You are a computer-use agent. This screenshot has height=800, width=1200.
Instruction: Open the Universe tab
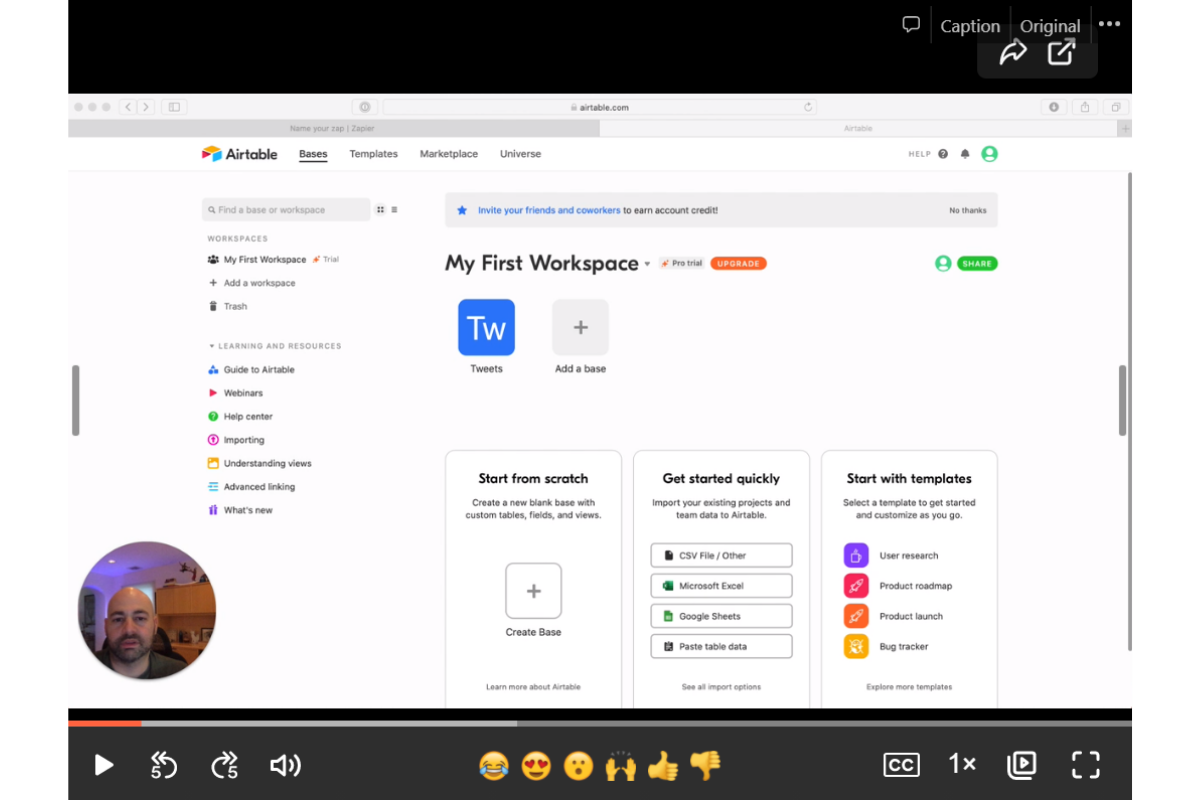(x=520, y=154)
